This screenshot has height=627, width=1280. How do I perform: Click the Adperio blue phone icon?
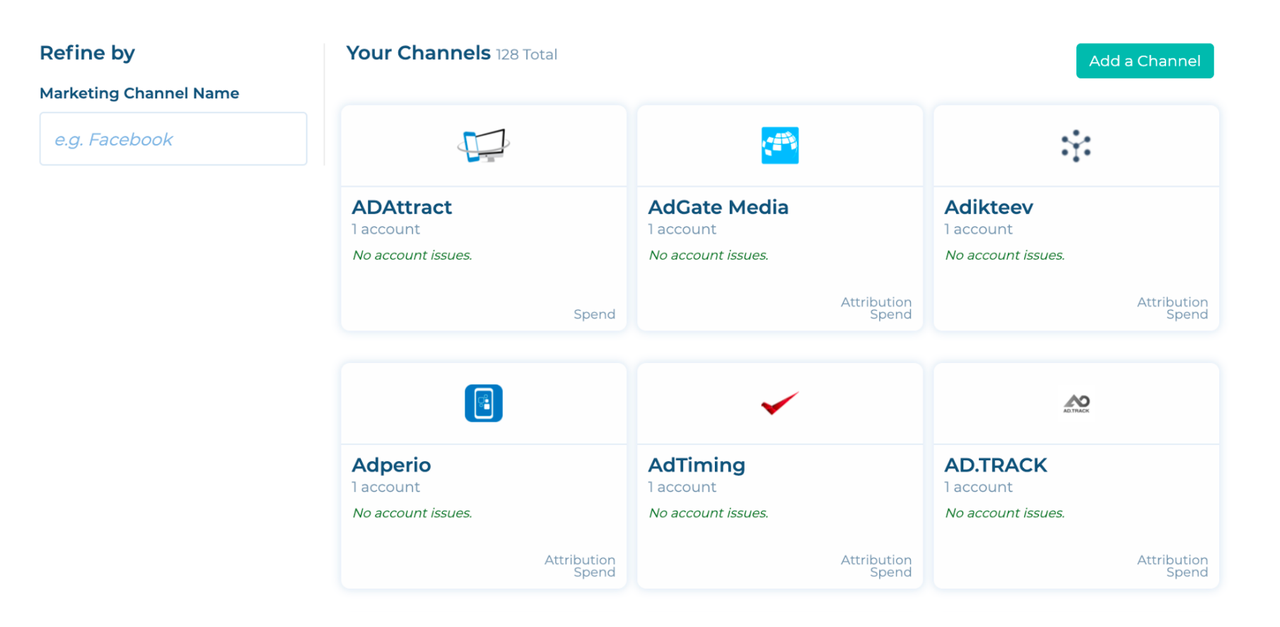[483, 403]
